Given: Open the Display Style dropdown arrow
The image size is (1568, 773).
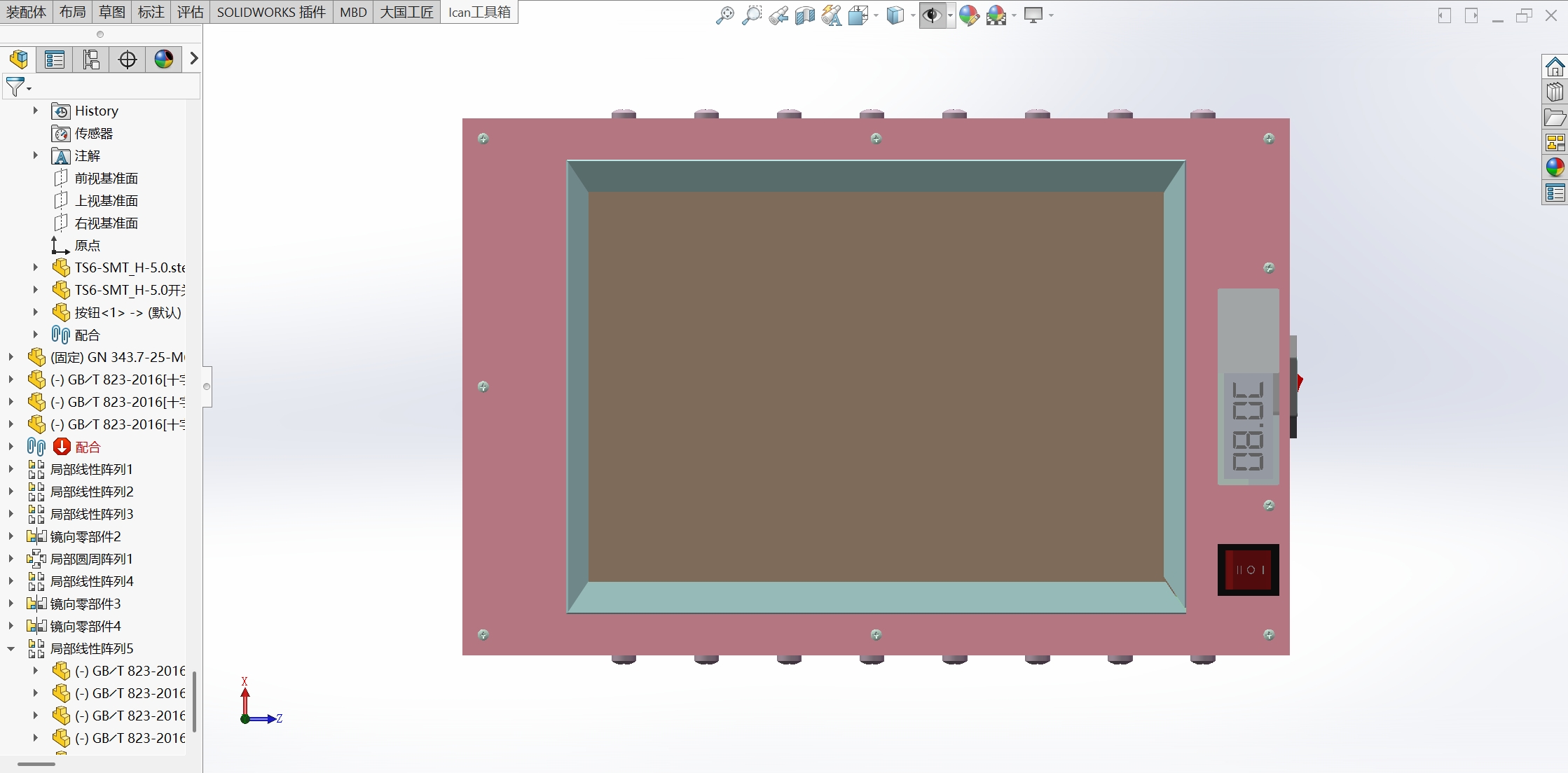Looking at the screenshot, I should pos(913,15).
